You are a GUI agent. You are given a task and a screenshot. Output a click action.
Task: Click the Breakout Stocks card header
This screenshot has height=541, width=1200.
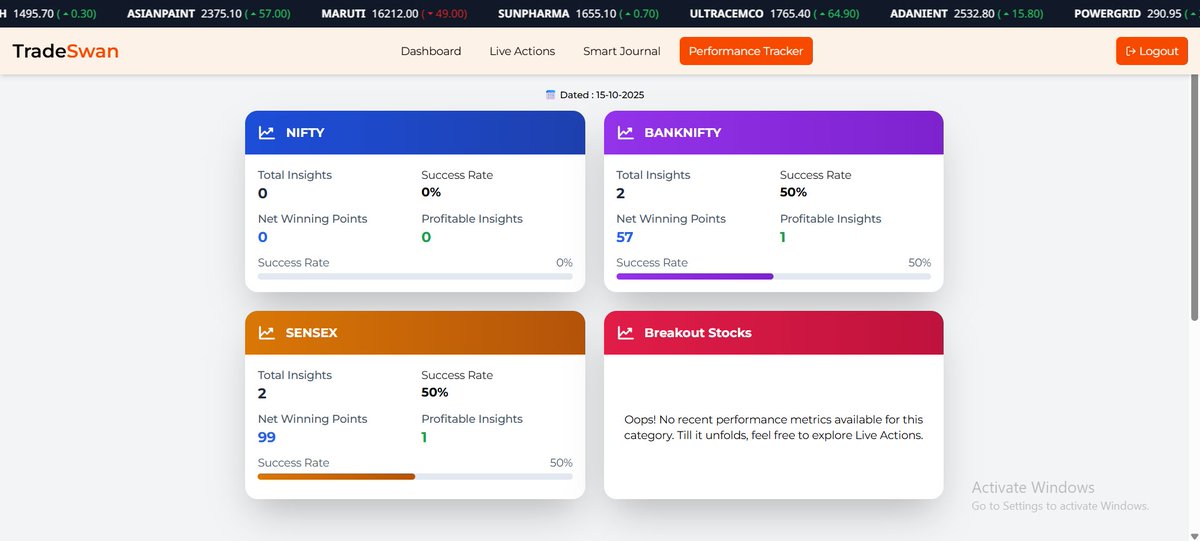tap(773, 332)
